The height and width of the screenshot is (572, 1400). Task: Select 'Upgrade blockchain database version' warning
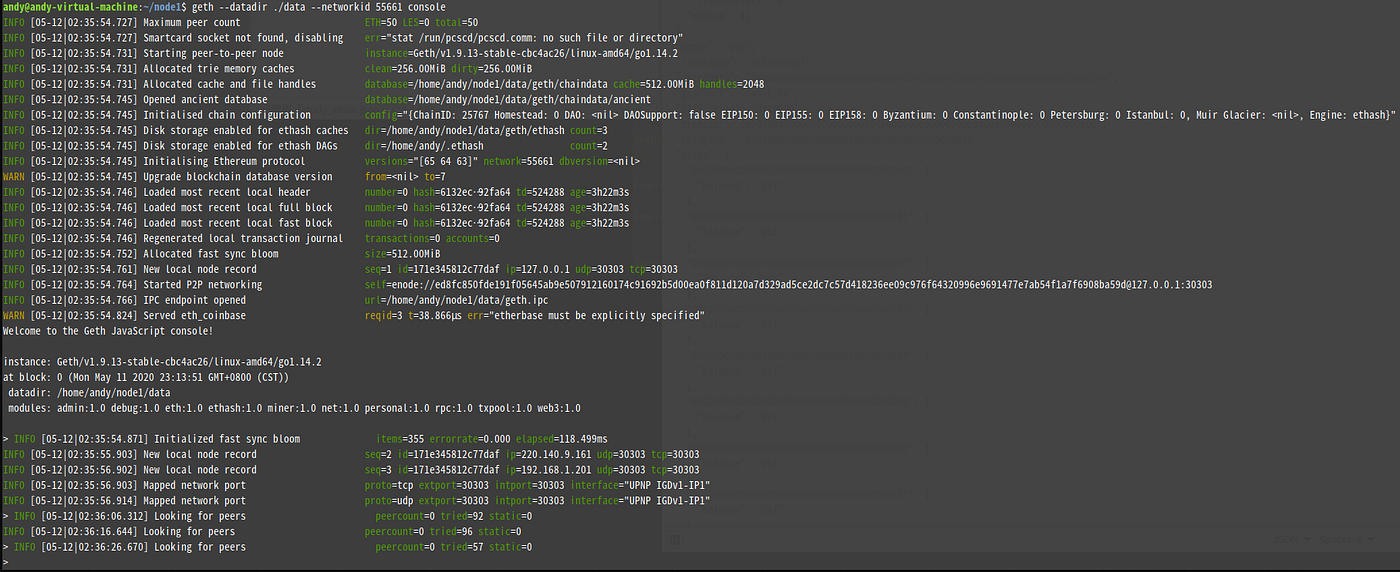237,177
